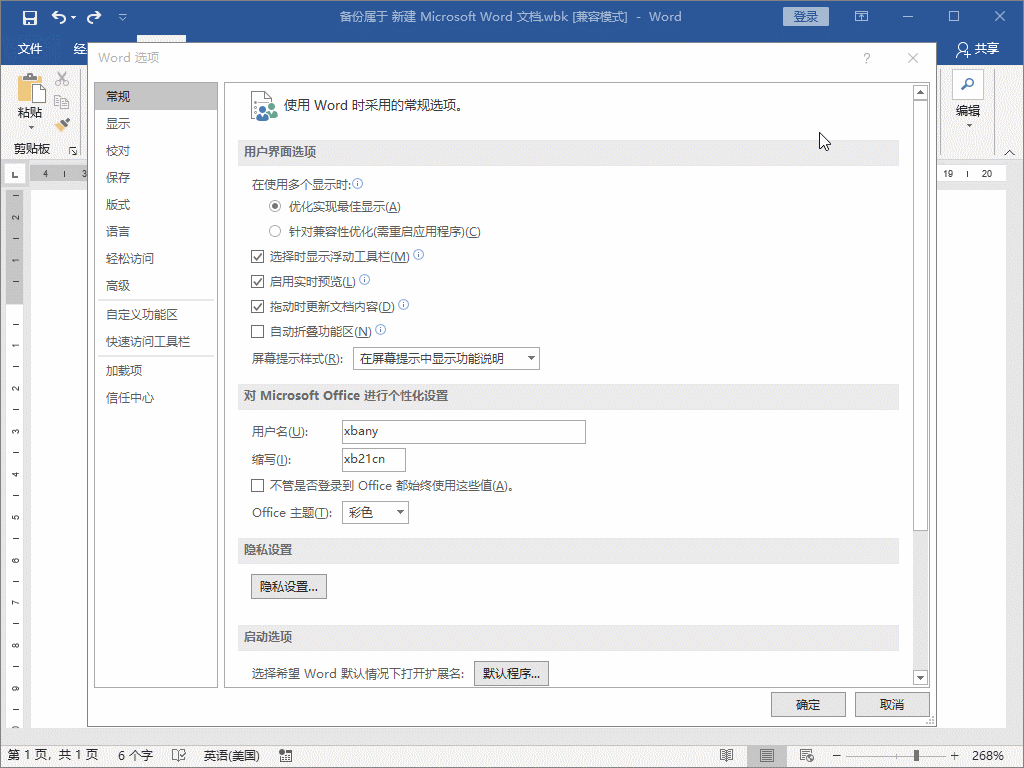Select 版式 category
The image size is (1024, 768).
[x=156, y=204]
